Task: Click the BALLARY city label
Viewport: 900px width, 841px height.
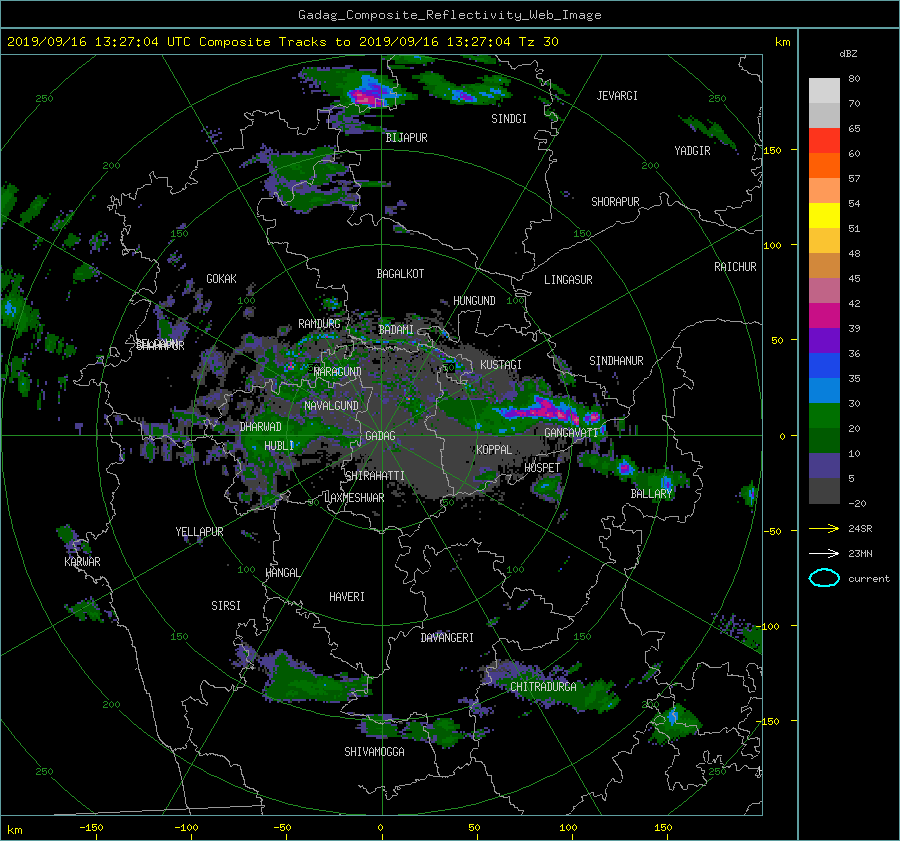Action: 651,494
